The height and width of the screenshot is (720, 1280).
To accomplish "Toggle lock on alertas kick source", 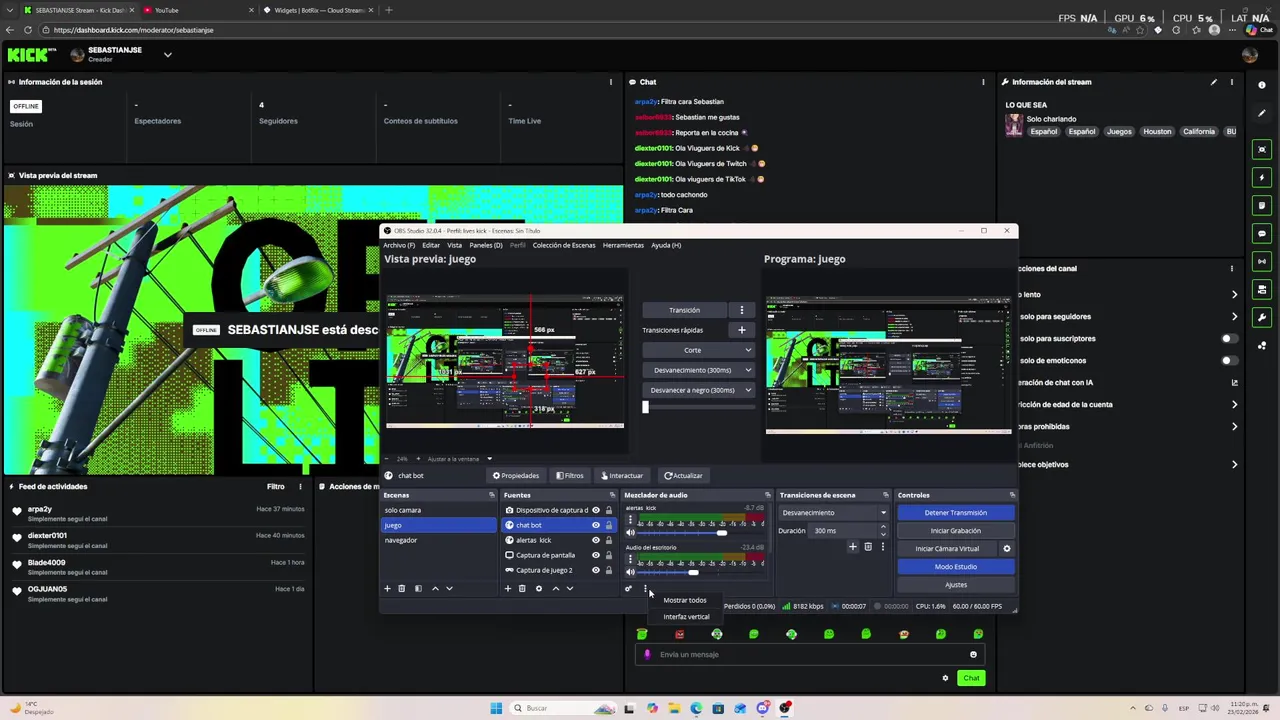I will 608,540.
